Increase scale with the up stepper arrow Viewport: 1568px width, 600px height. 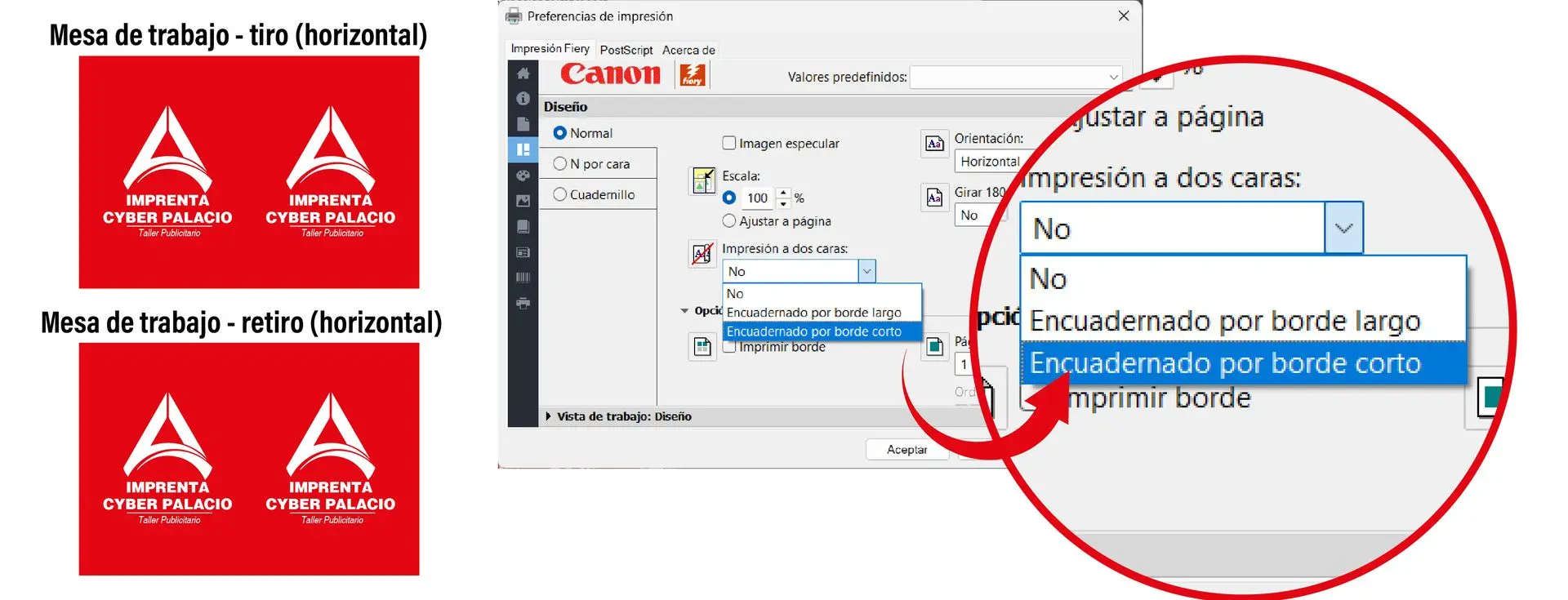[x=784, y=193]
